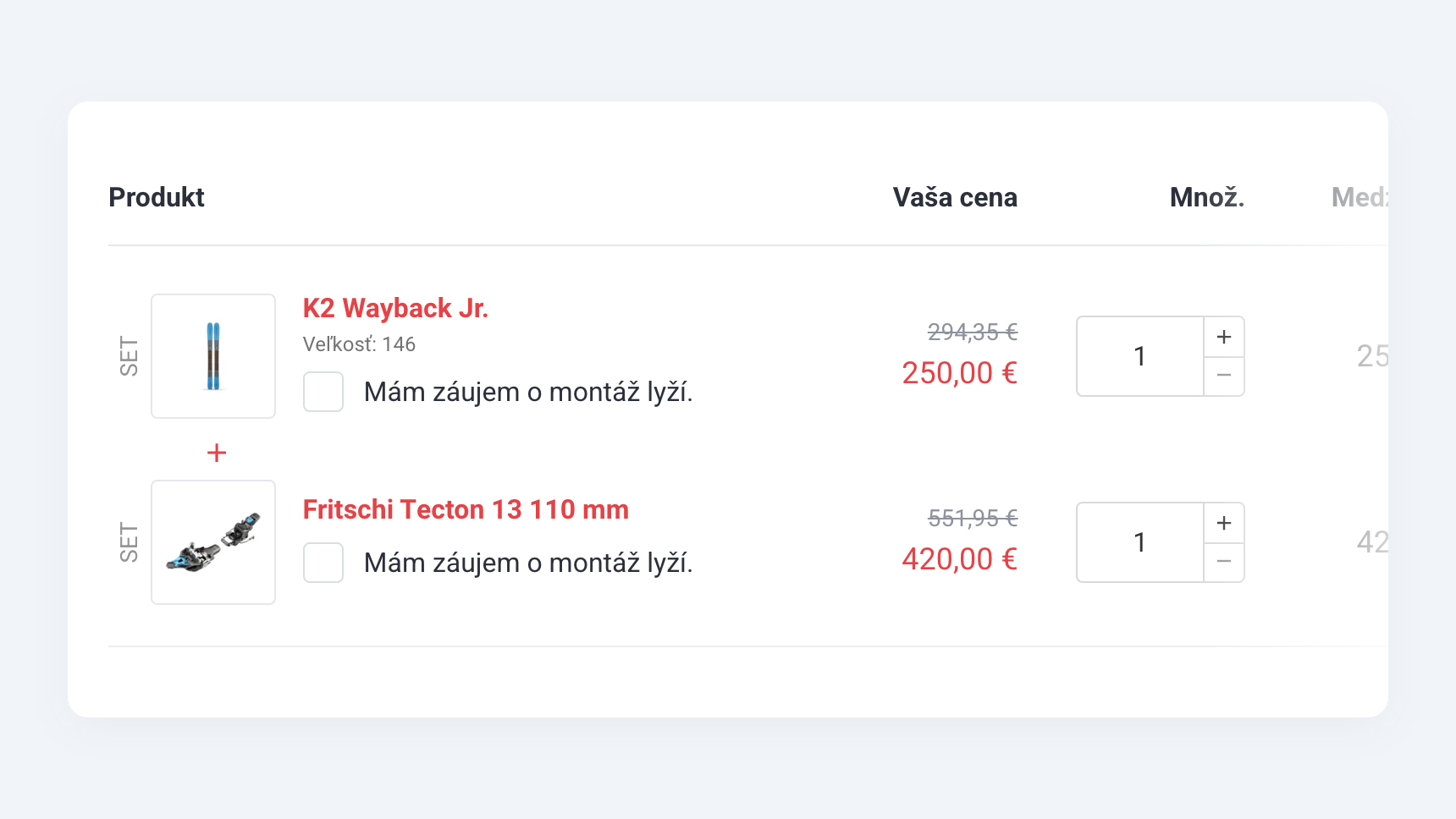Click the K2 Wayback quantity input field

click(x=1139, y=356)
